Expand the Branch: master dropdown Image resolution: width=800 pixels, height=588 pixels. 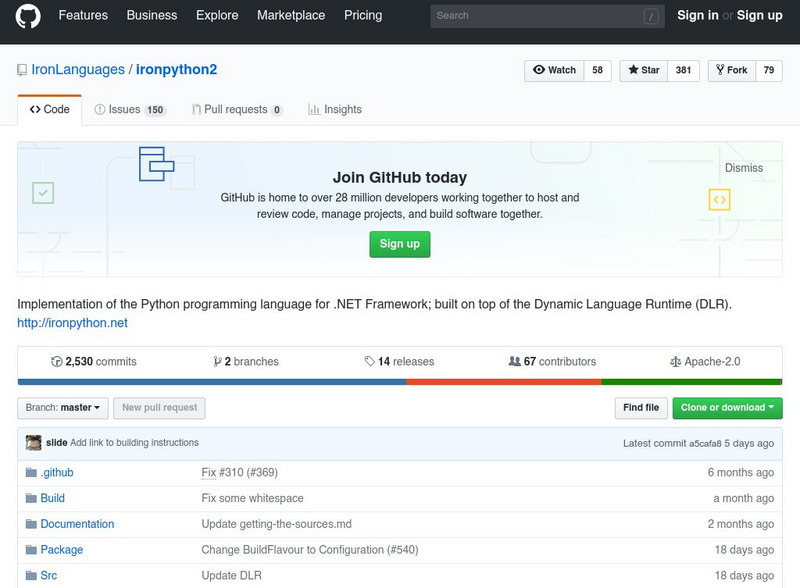(64, 408)
